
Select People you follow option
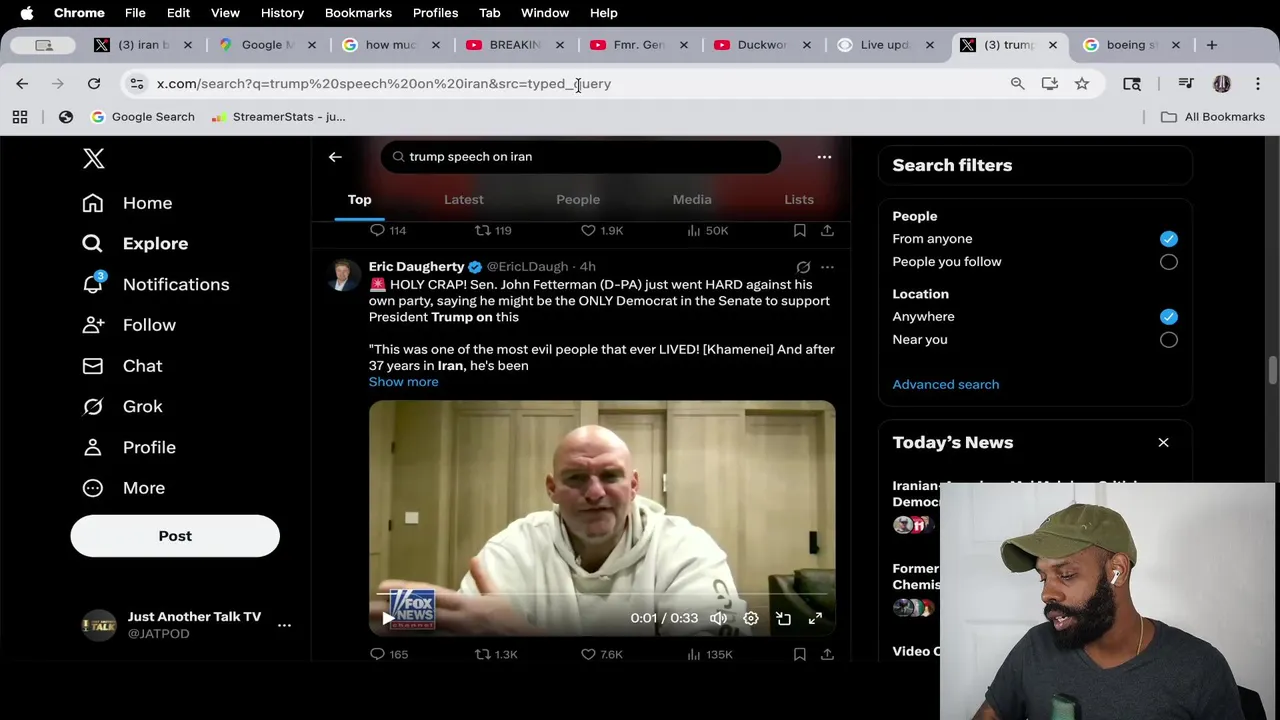click(x=1168, y=262)
